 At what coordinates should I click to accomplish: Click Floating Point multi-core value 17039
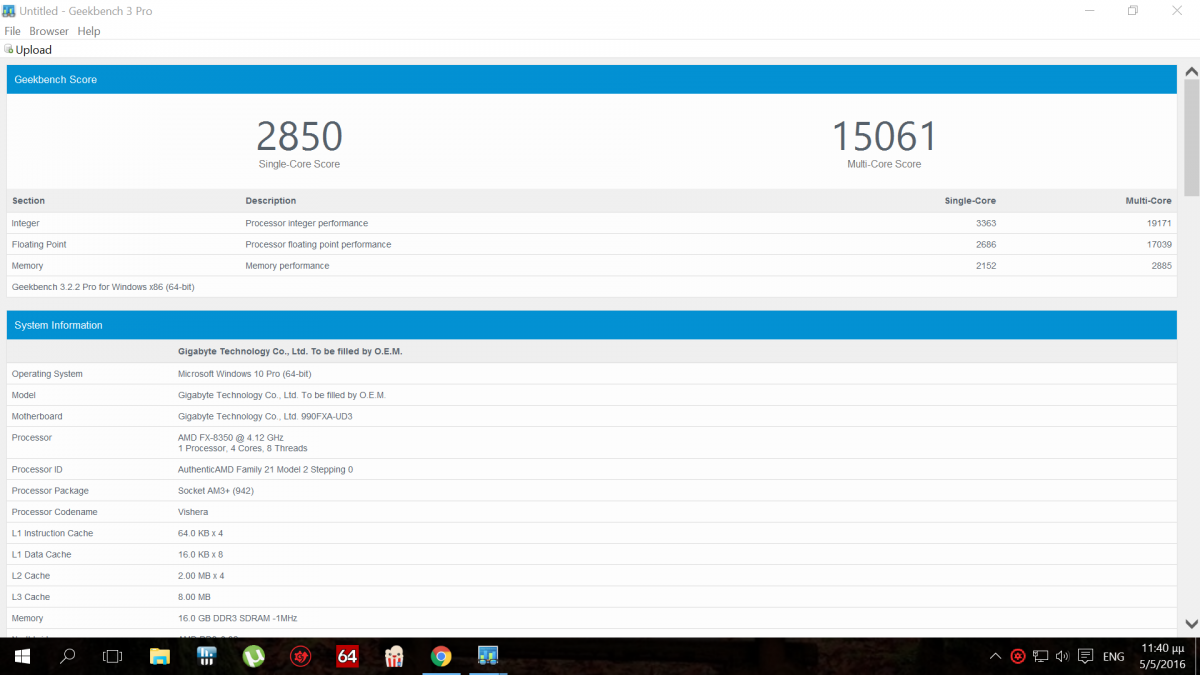click(1159, 244)
